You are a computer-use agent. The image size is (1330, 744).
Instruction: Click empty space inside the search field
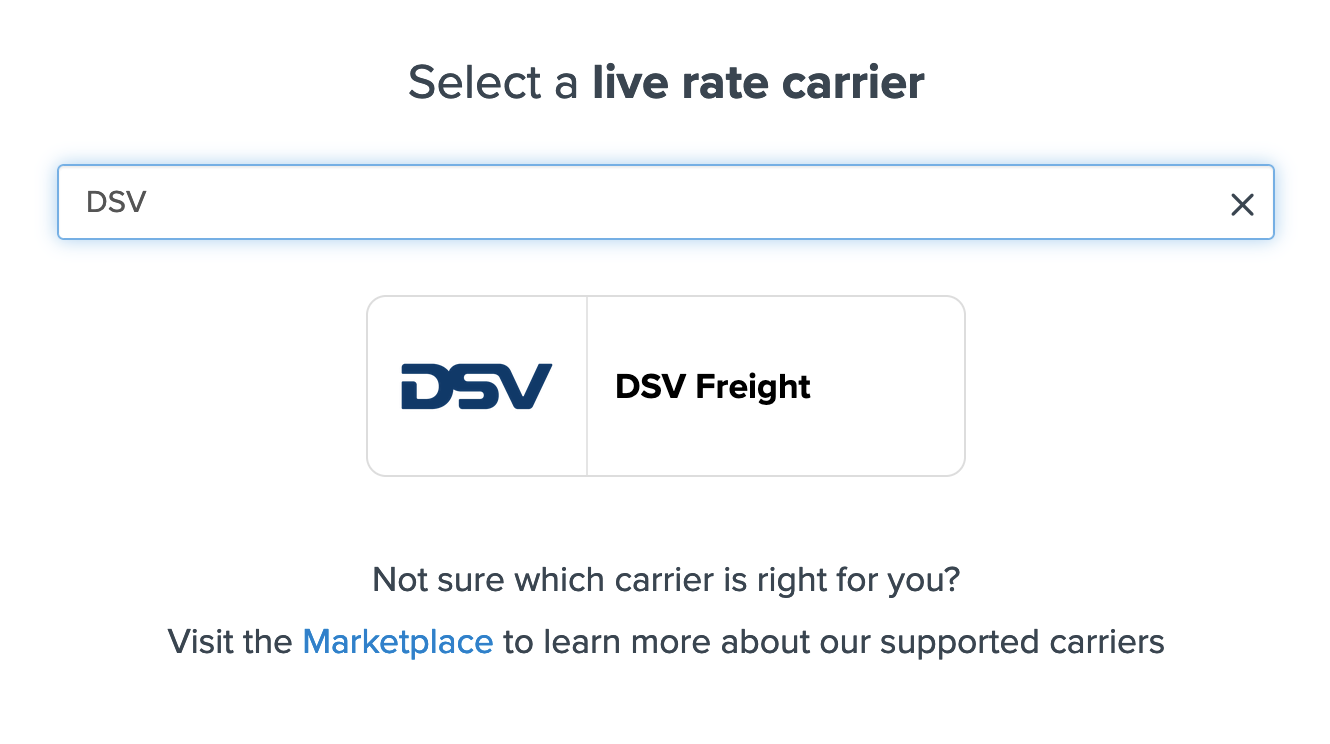[x=700, y=202]
